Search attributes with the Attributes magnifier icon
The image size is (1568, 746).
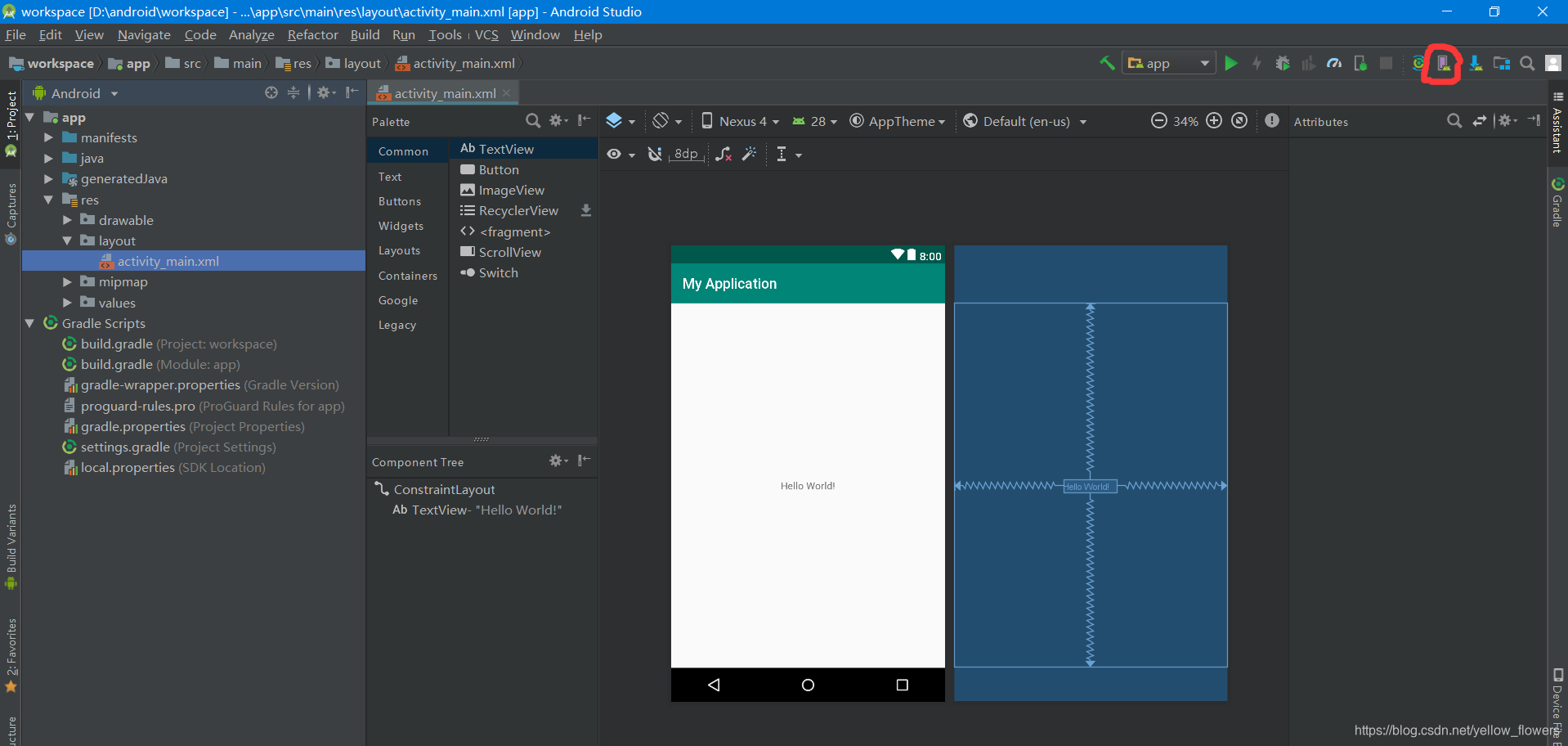pos(1454,120)
